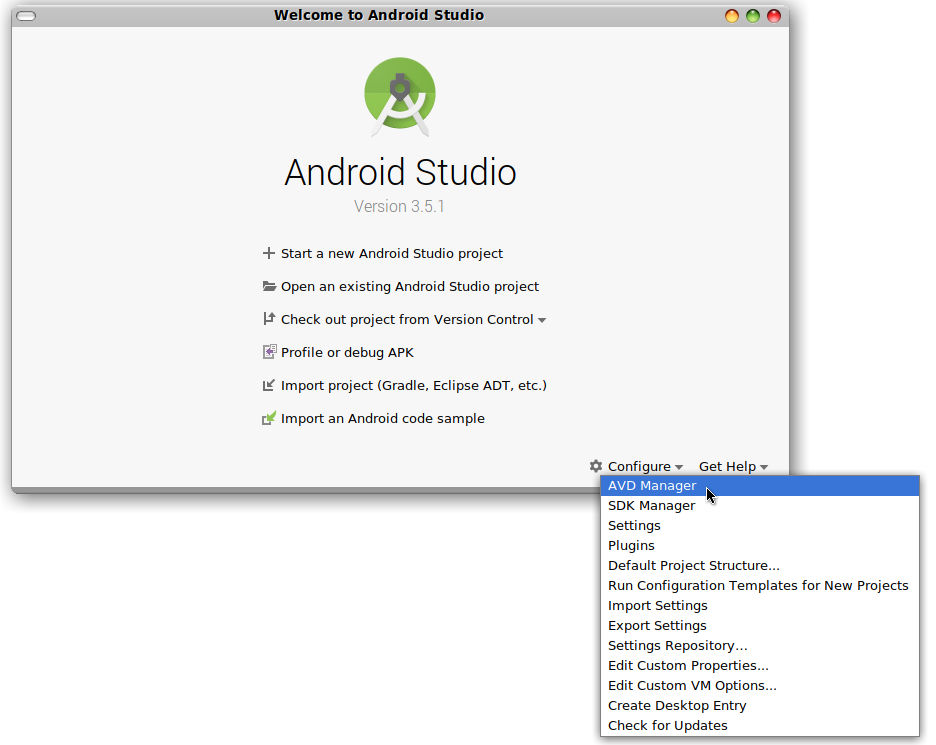The width and height of the screenshot is (936, 745).
Task: Click the Profile or debug APK icon
Action: (269, 352)
